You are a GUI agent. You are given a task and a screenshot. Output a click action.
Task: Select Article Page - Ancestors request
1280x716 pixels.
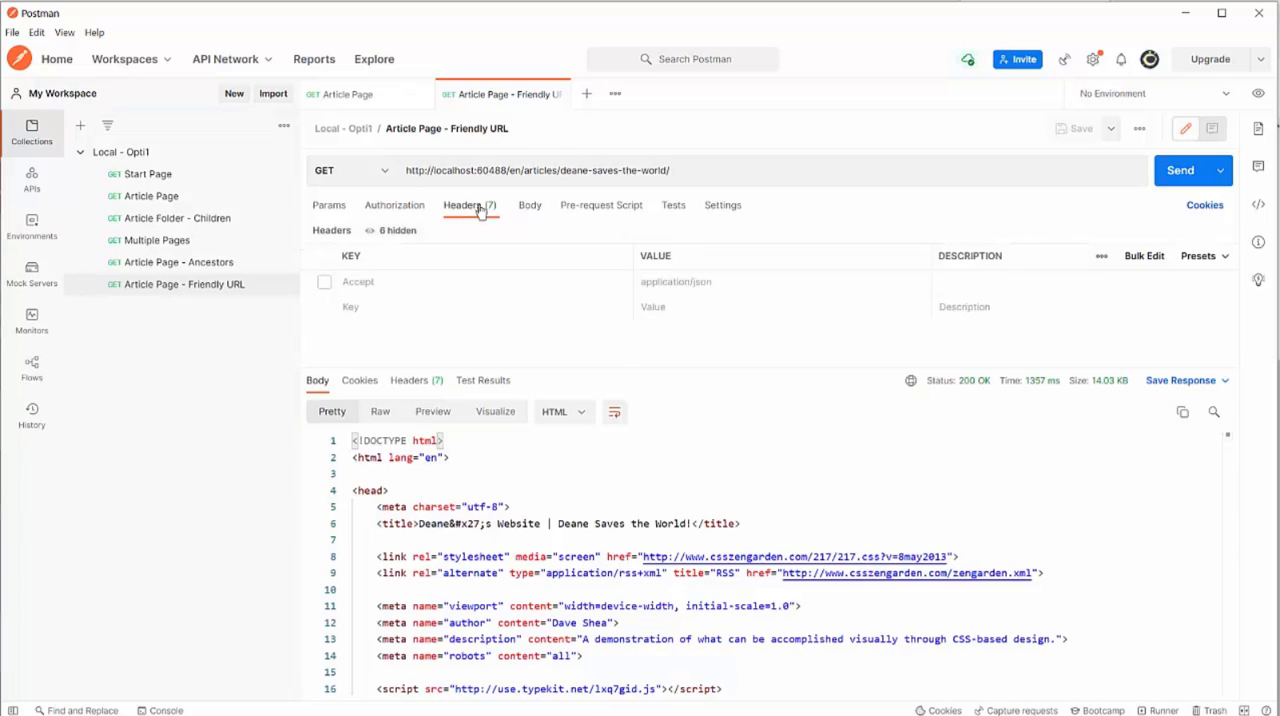coord(178,263)
